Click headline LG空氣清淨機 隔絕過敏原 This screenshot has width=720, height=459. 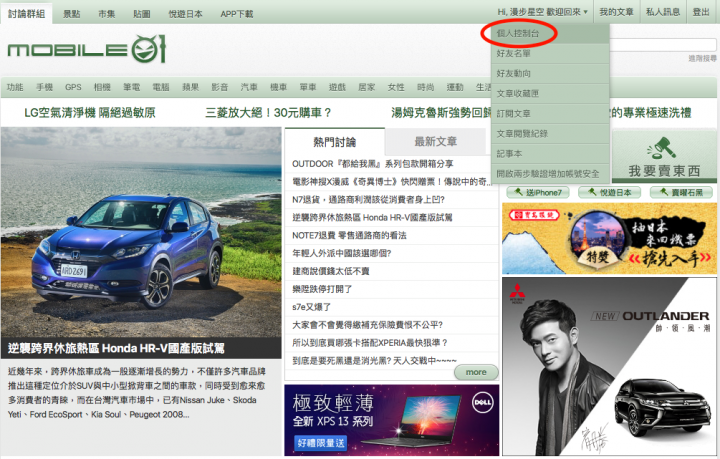pyautogui.click(x=90, y=112)
